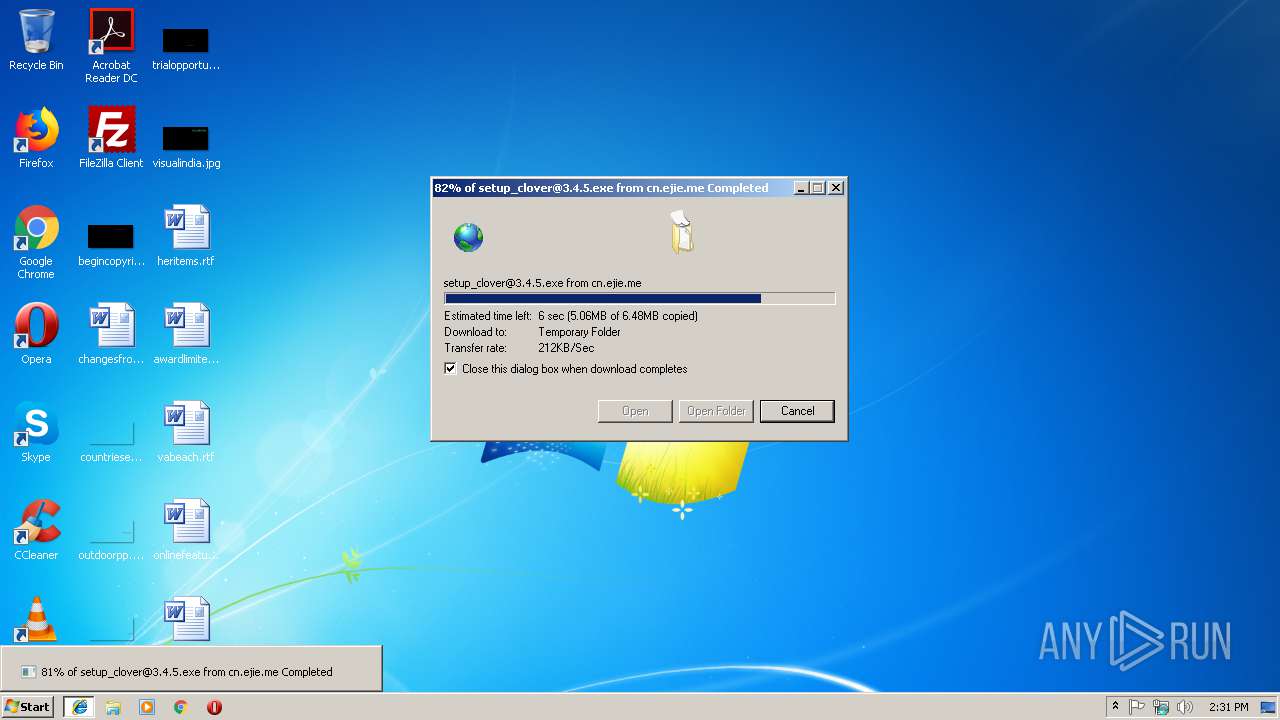Click the 212KB/Sec transfer rate text

tap(566, 348)
